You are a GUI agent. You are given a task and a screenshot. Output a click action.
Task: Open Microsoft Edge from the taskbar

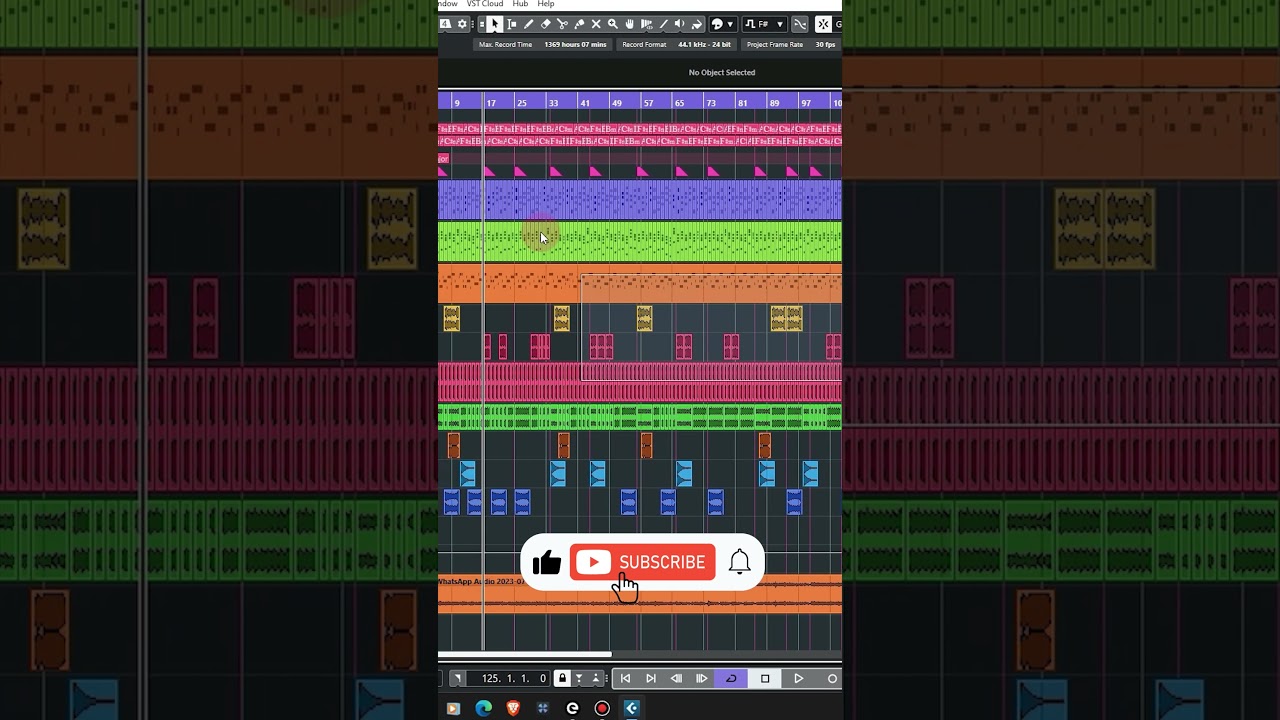484,708
